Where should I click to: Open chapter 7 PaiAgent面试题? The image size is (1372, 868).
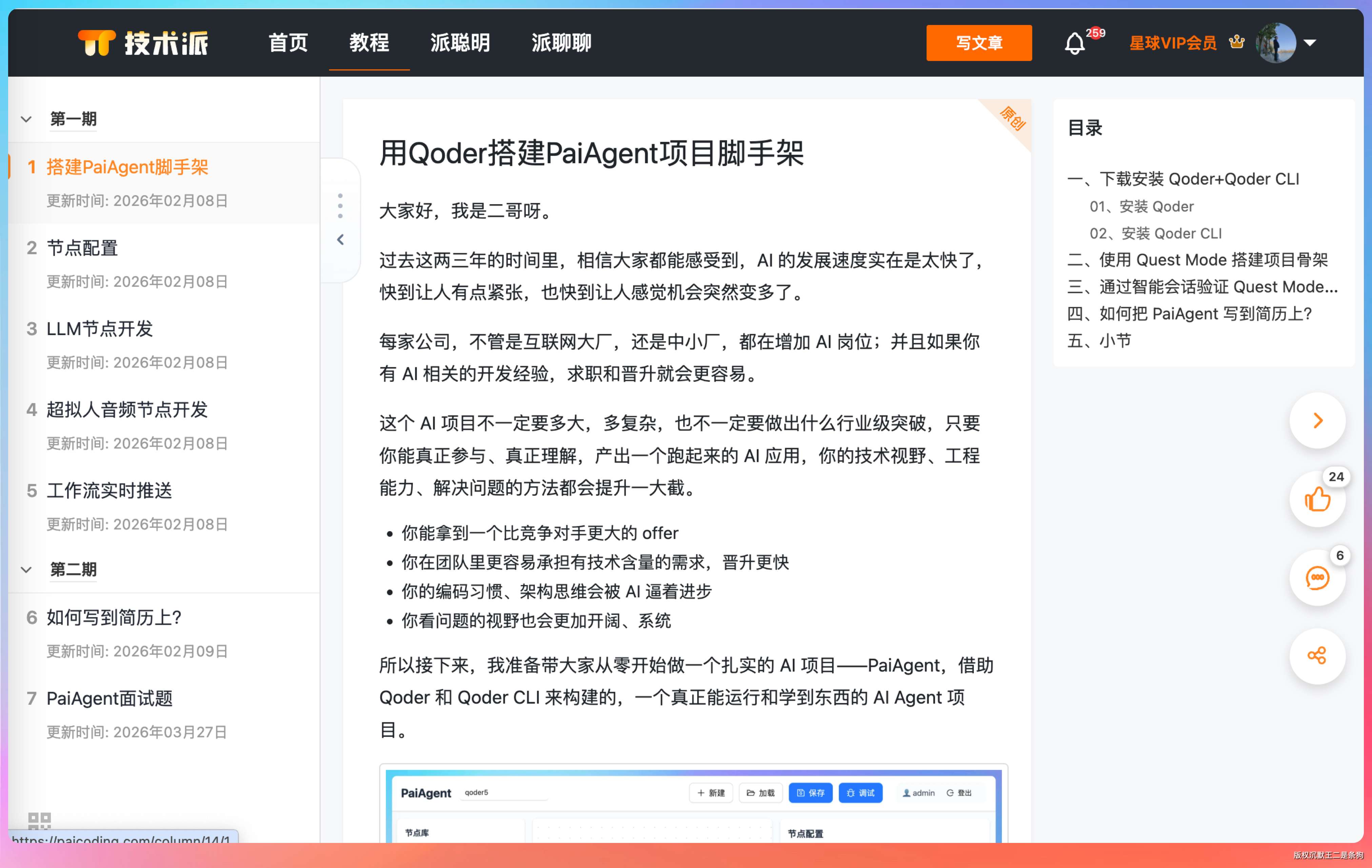coord(109,698)
